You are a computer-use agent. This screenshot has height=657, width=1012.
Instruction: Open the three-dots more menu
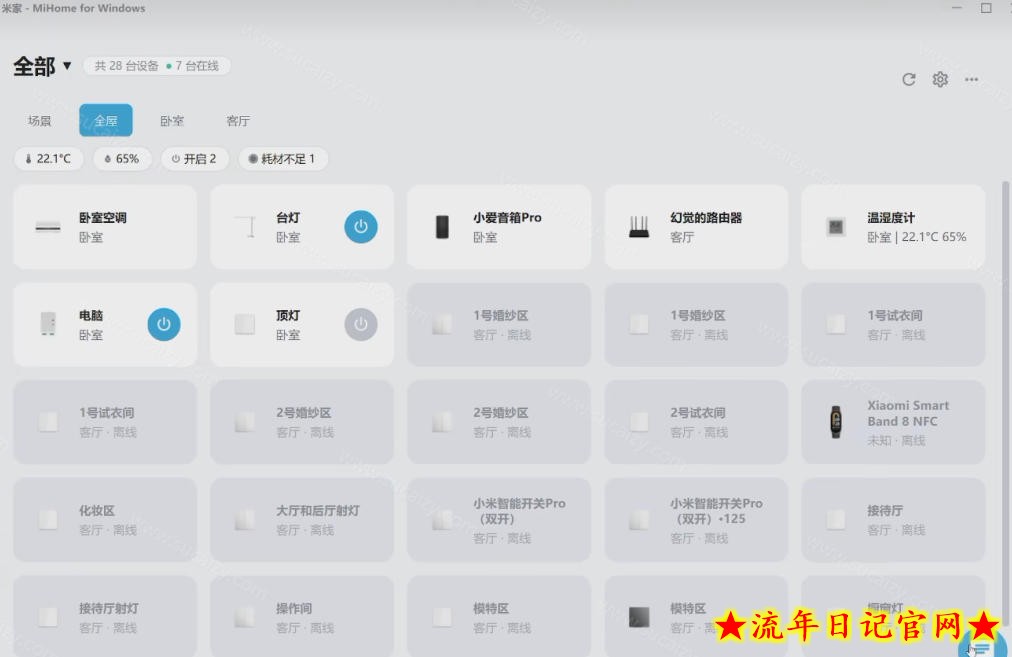pos(971,79)
